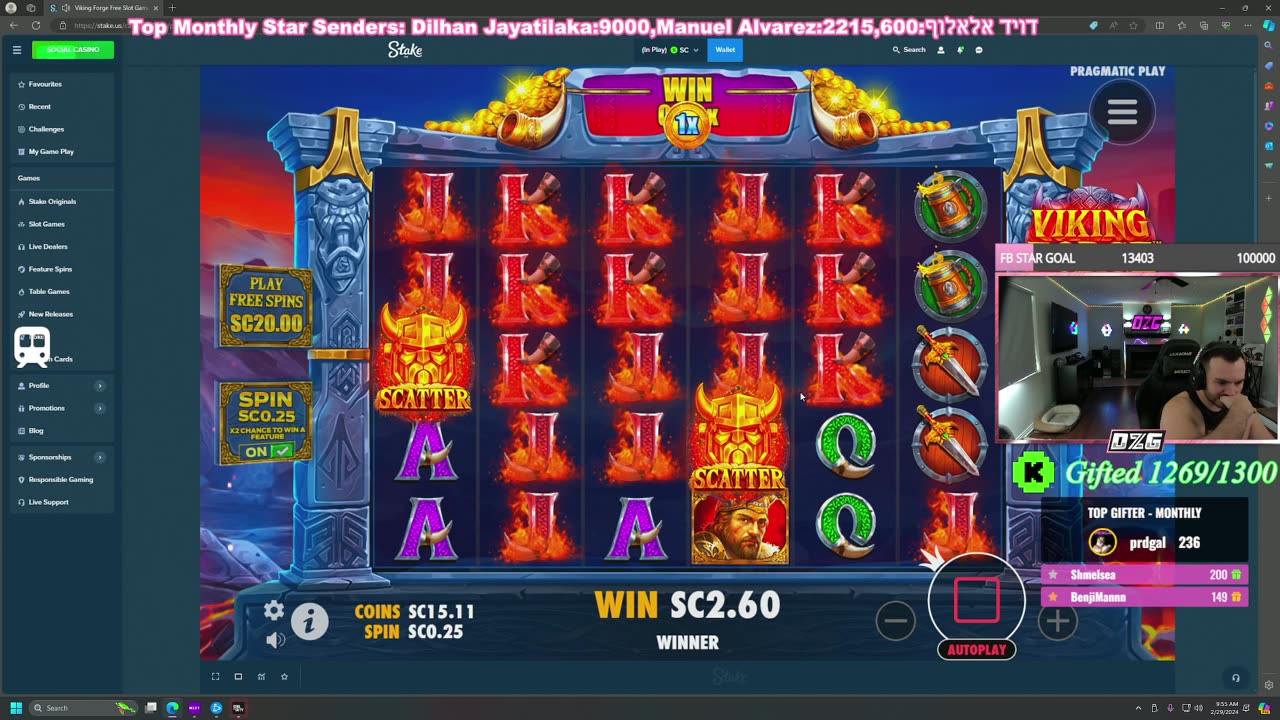Expand the Profile sidebar section
Image resolution: width=1280 pixels, height=720 pixels.
pos(99,385)
